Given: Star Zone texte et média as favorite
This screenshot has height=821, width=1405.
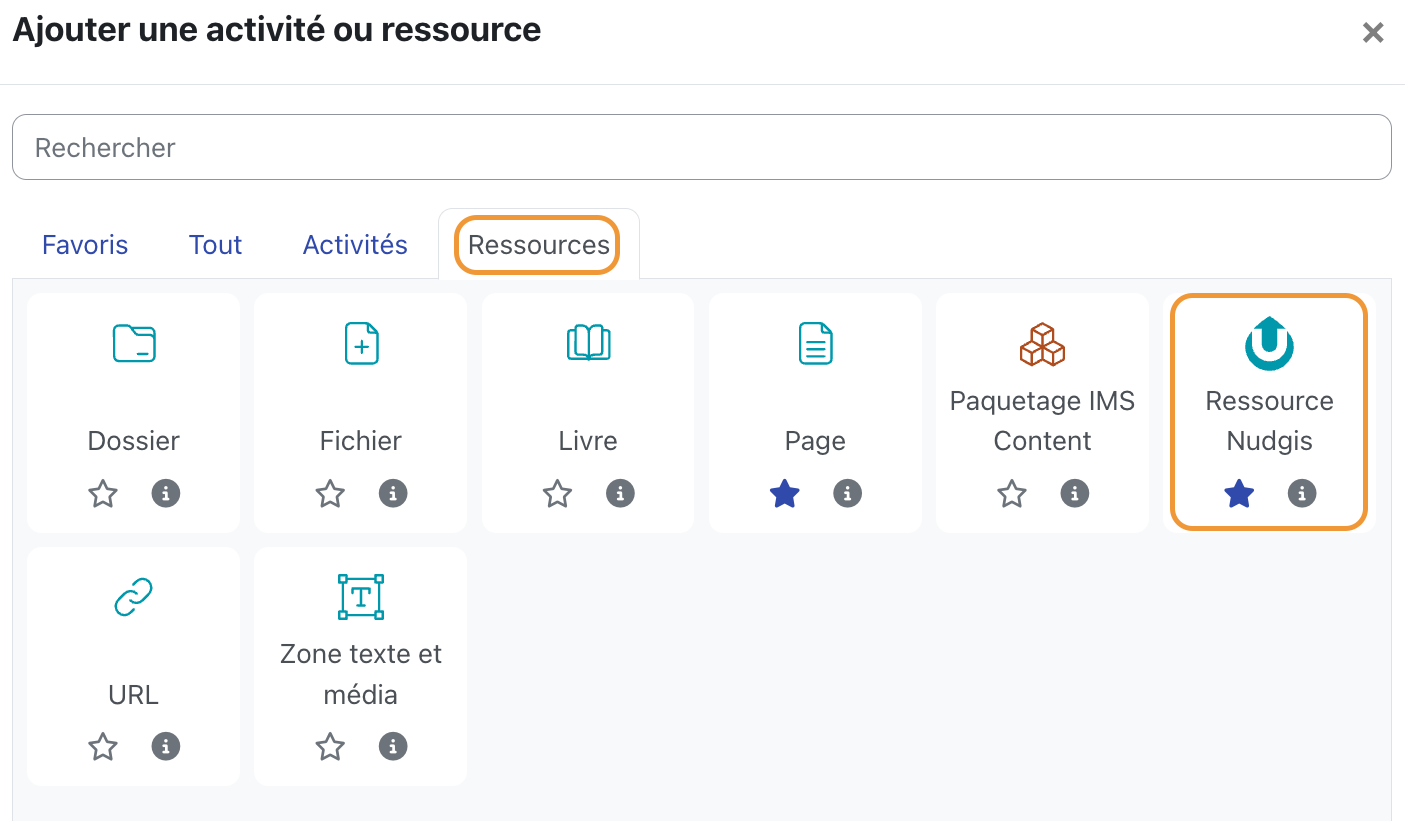Looking at the screenshot, I should [330, 746].
